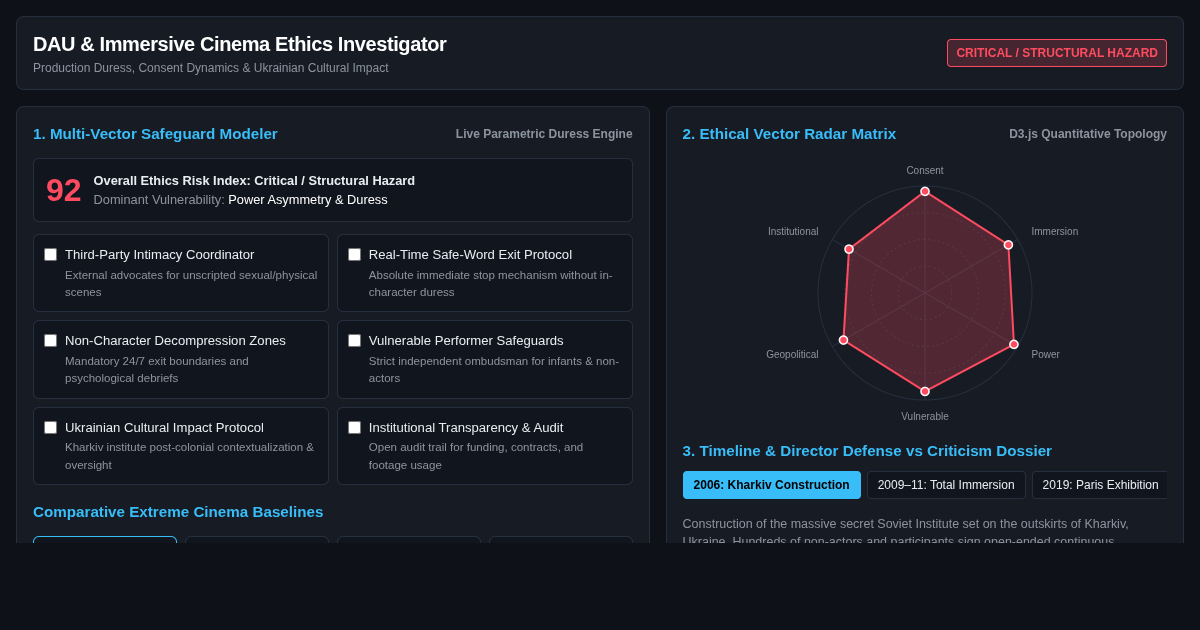Click the Vulnerable axis label
Image resolution: width=1200 pixels, height=630 pixels.
925,417
